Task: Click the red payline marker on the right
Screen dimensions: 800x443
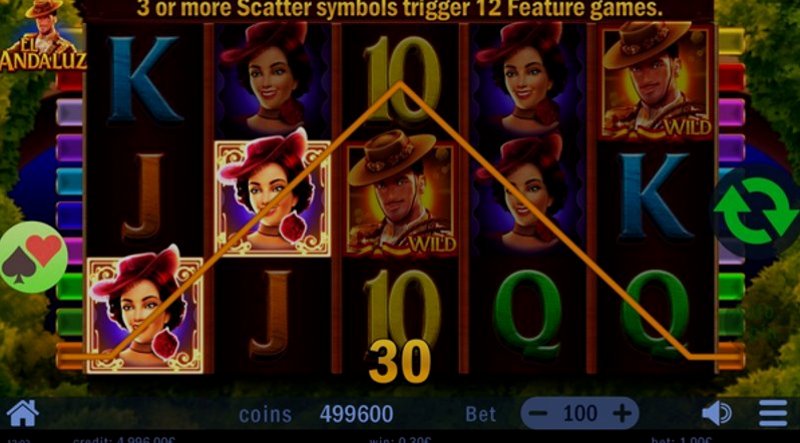Action: coord(731,76)
